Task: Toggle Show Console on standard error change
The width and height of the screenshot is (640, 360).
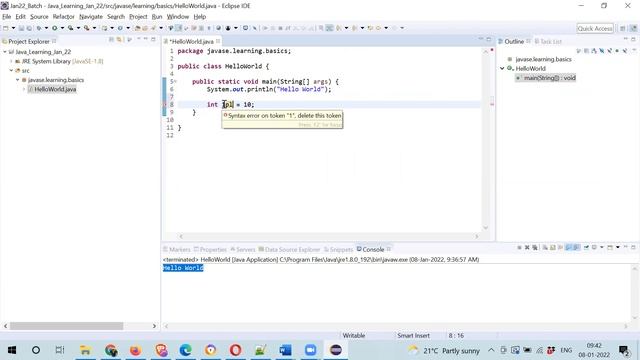Action: (x=576, y=247)
